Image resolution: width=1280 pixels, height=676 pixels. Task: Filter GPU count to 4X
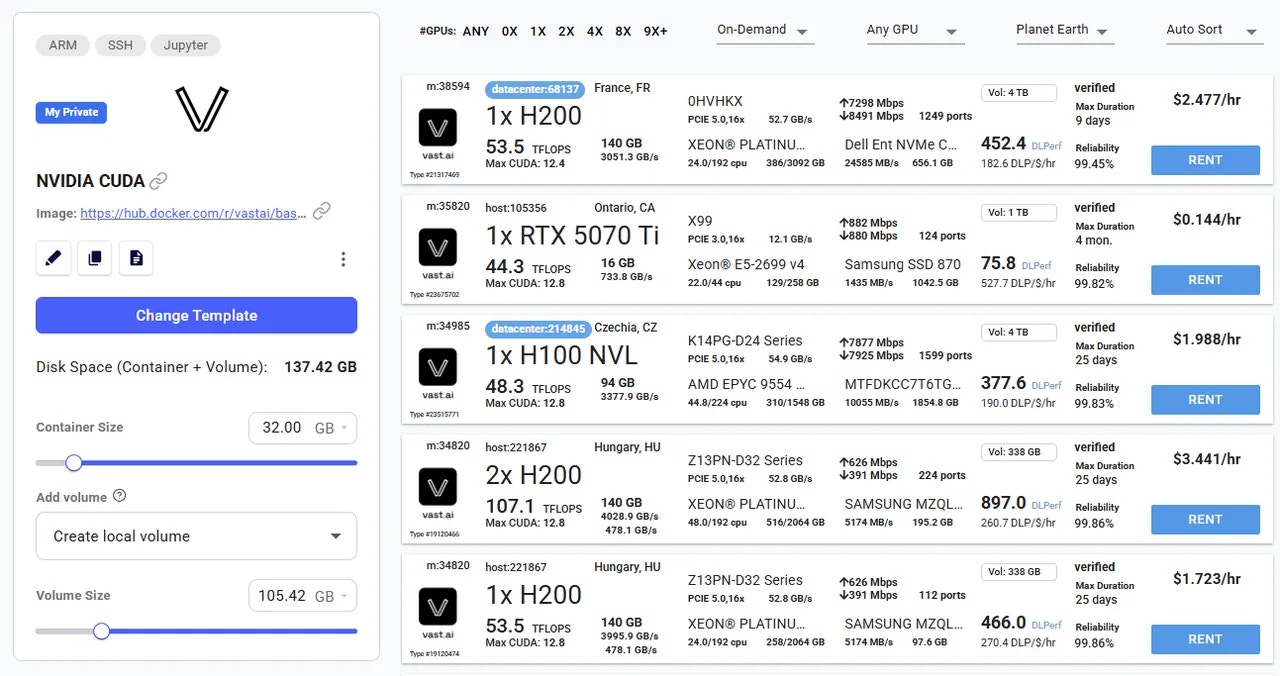pos(595,31)
